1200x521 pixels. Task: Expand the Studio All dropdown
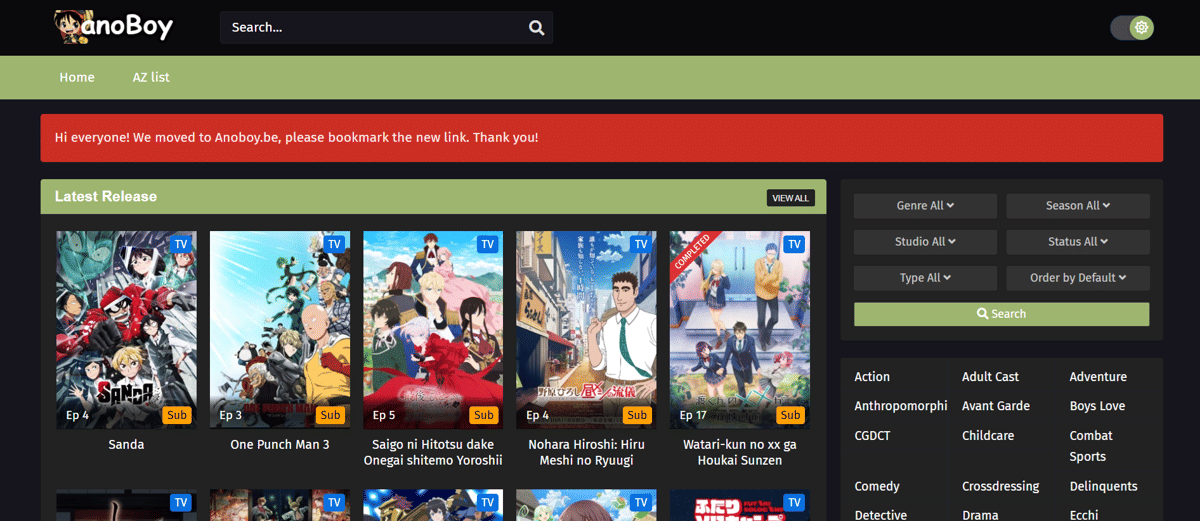click(x=925, y=242)
